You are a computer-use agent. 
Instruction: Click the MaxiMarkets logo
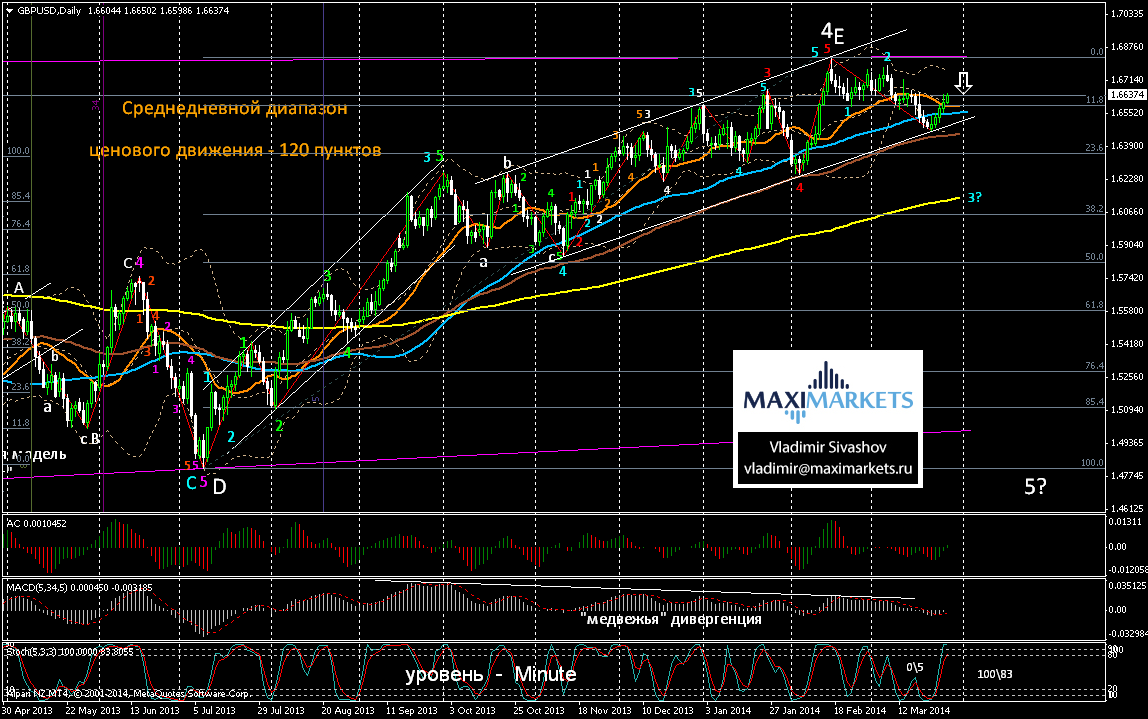point(828,393)
